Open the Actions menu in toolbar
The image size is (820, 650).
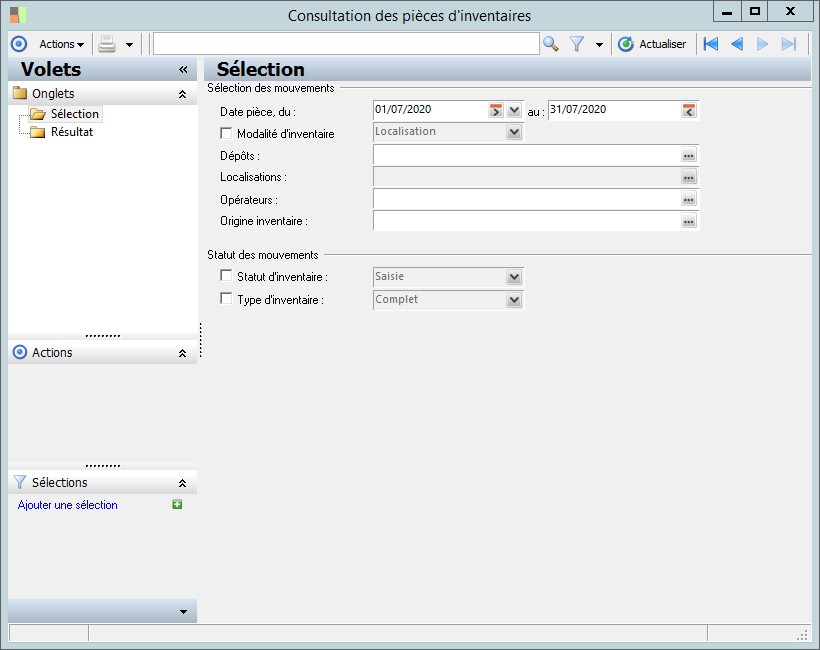point(62,44)
